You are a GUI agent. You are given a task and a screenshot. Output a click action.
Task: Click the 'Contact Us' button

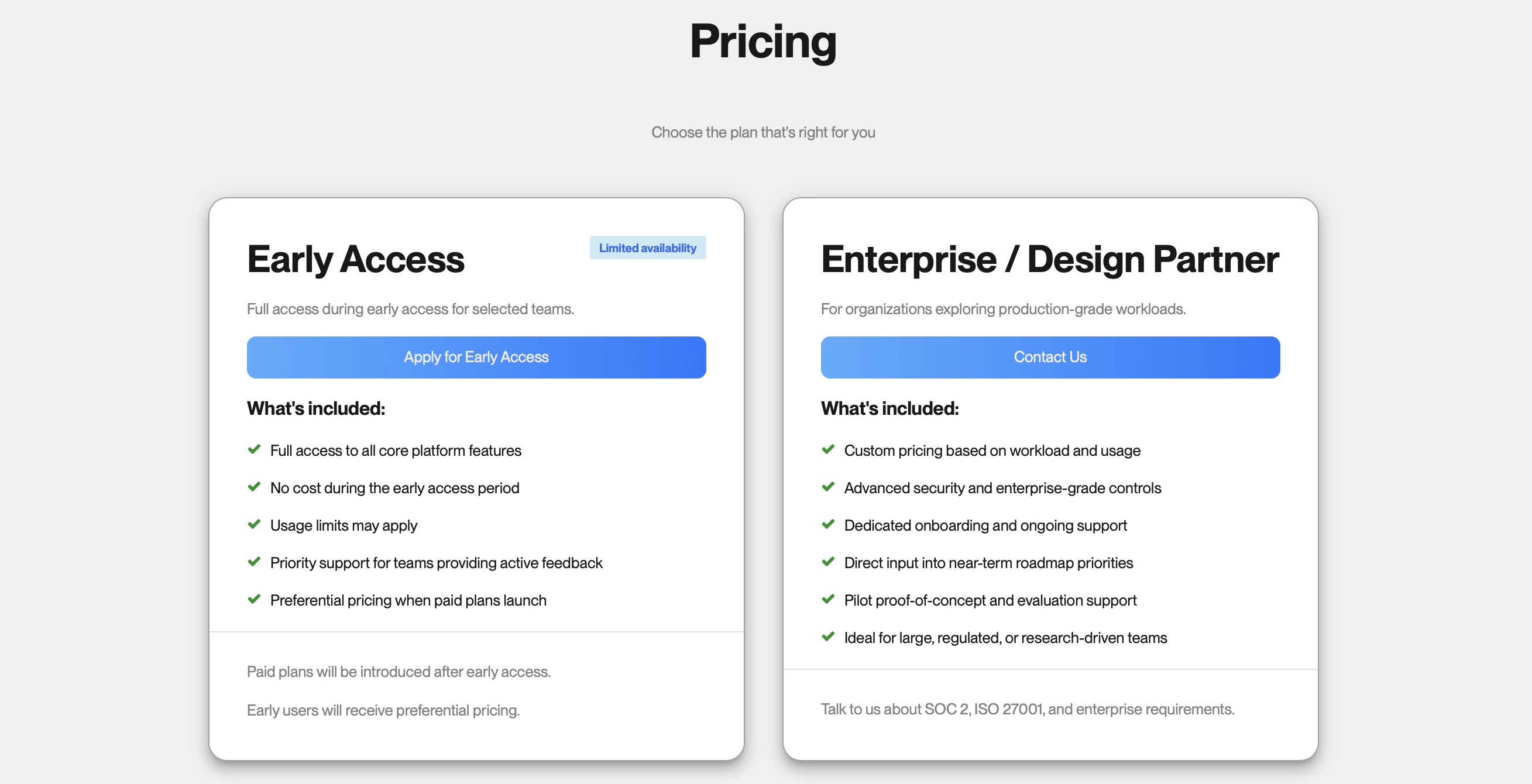tap(1050, 357)
